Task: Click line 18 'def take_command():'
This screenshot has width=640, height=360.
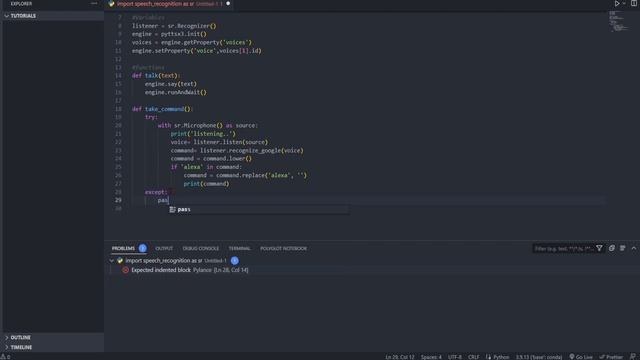Action: 162,109
